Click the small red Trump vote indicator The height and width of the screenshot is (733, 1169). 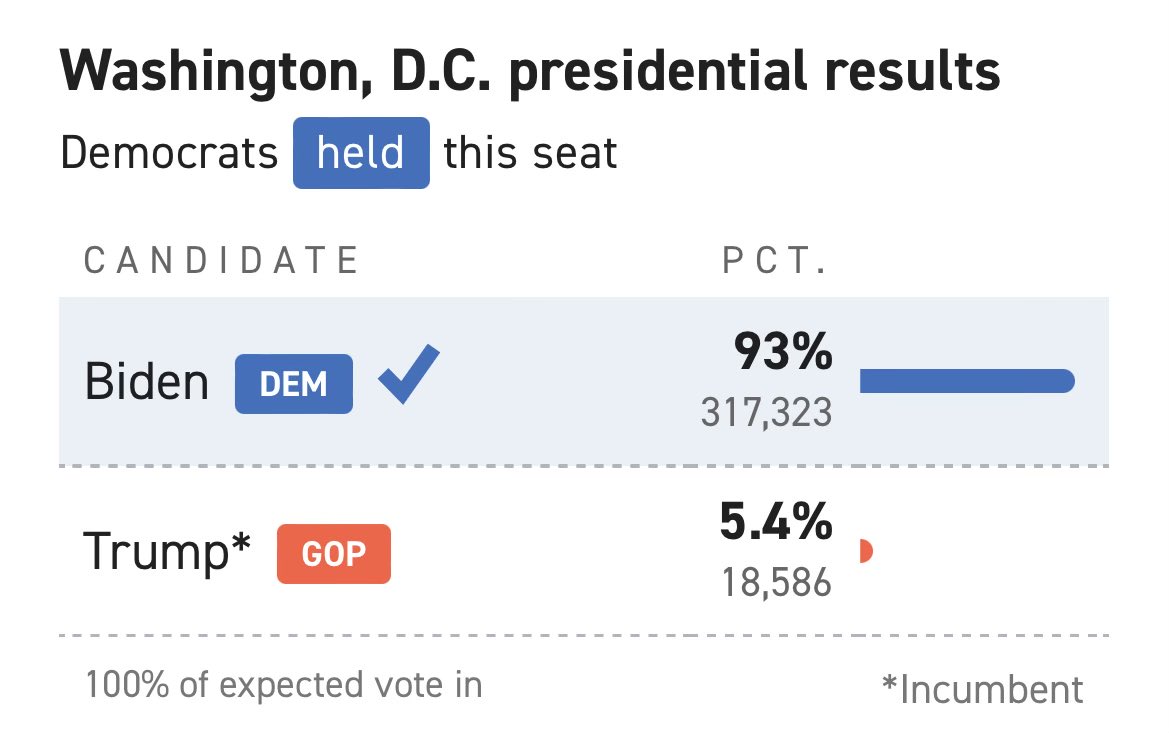point(866,550)
